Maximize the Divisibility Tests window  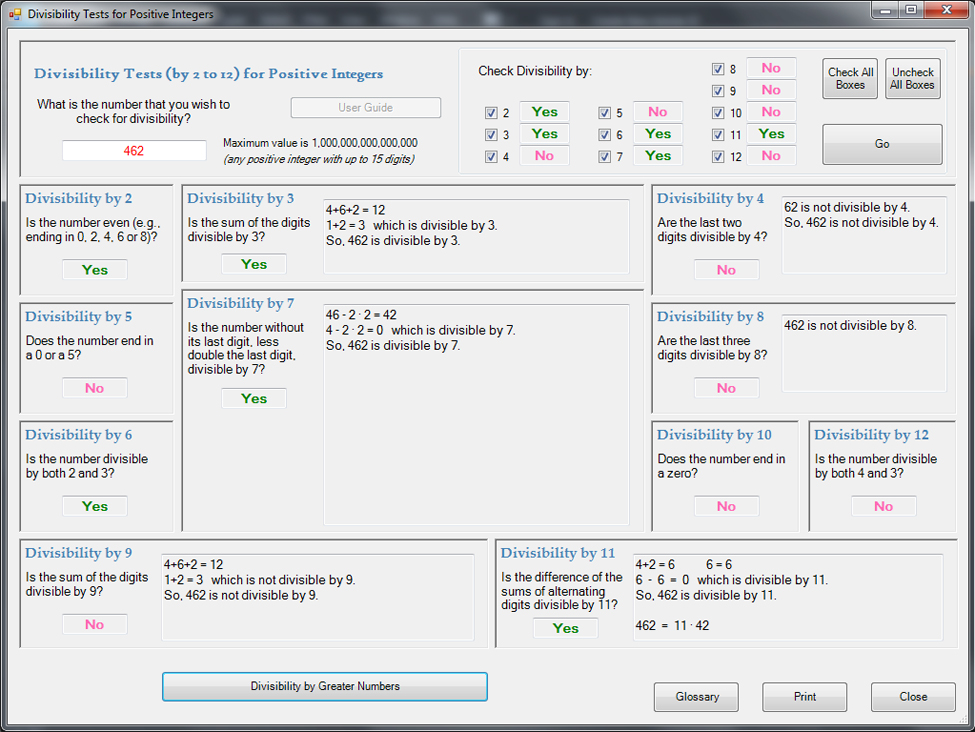tap(911, 10)
